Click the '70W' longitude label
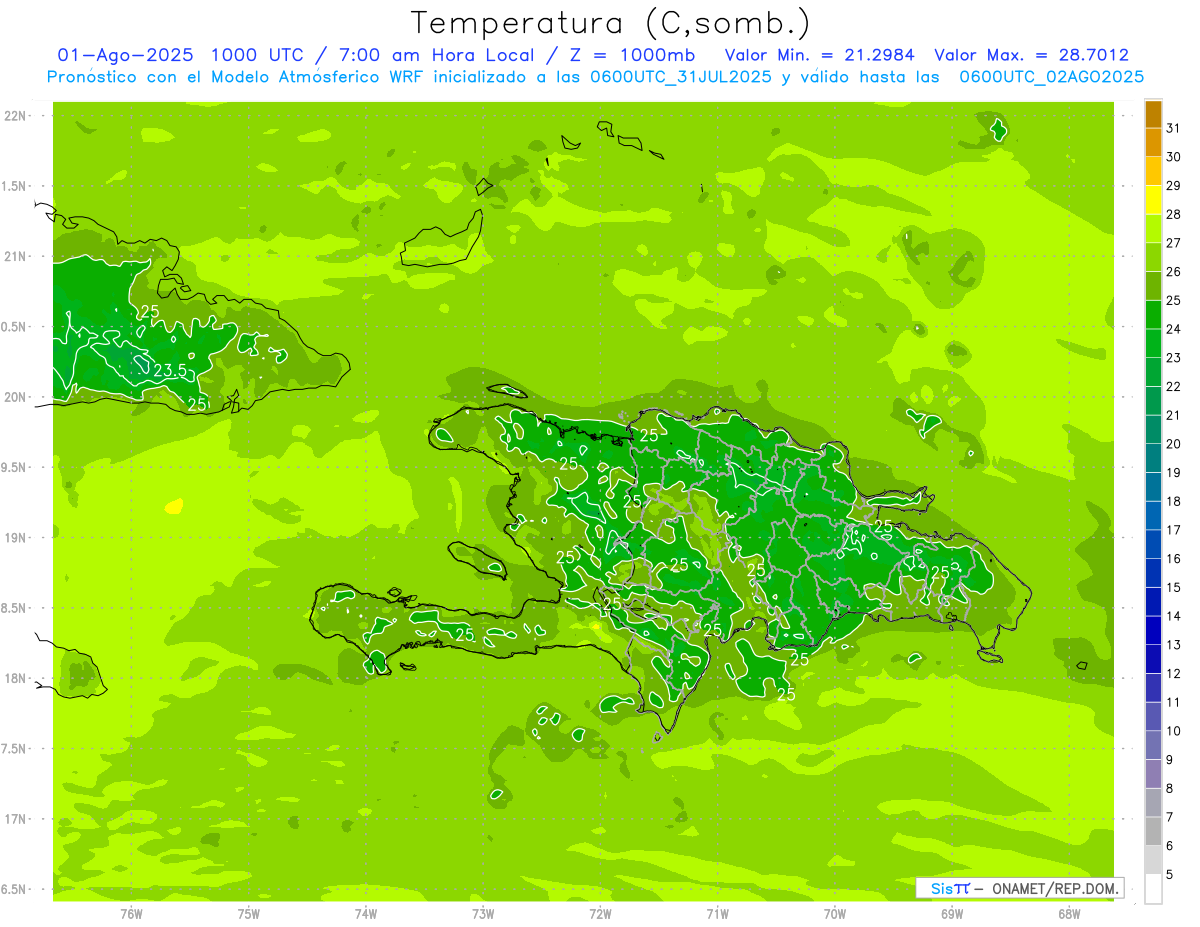 coord(835,913)
